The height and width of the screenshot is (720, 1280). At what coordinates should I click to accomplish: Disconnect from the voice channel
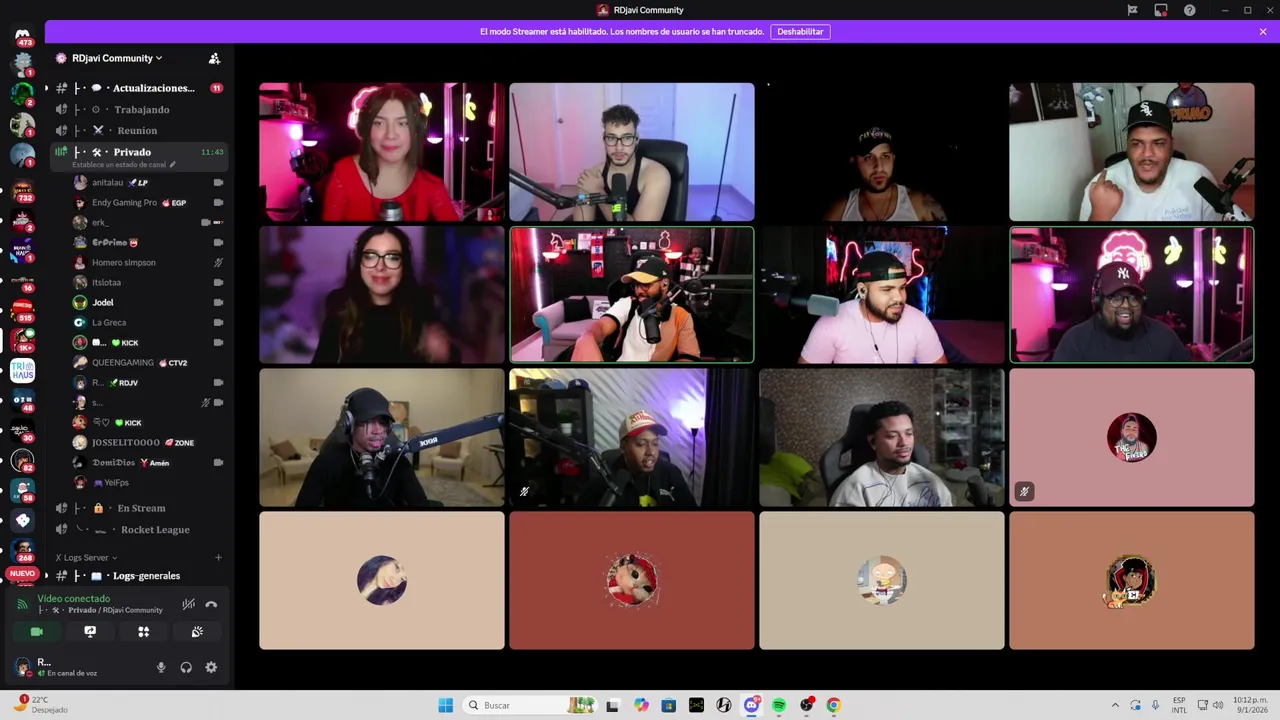(211, 604)
